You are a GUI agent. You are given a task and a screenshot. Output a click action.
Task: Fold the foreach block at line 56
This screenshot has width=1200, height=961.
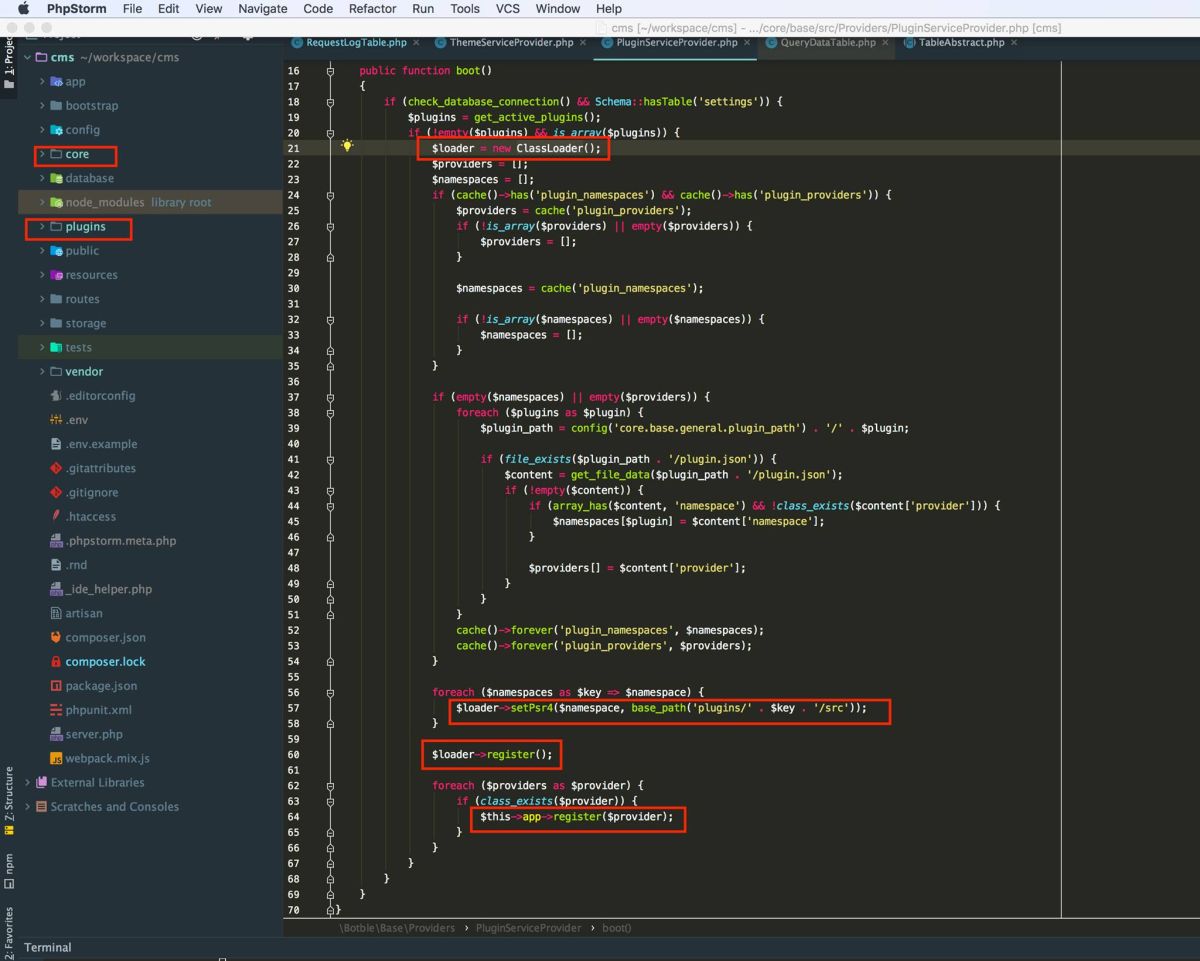[x=330, y=692]
